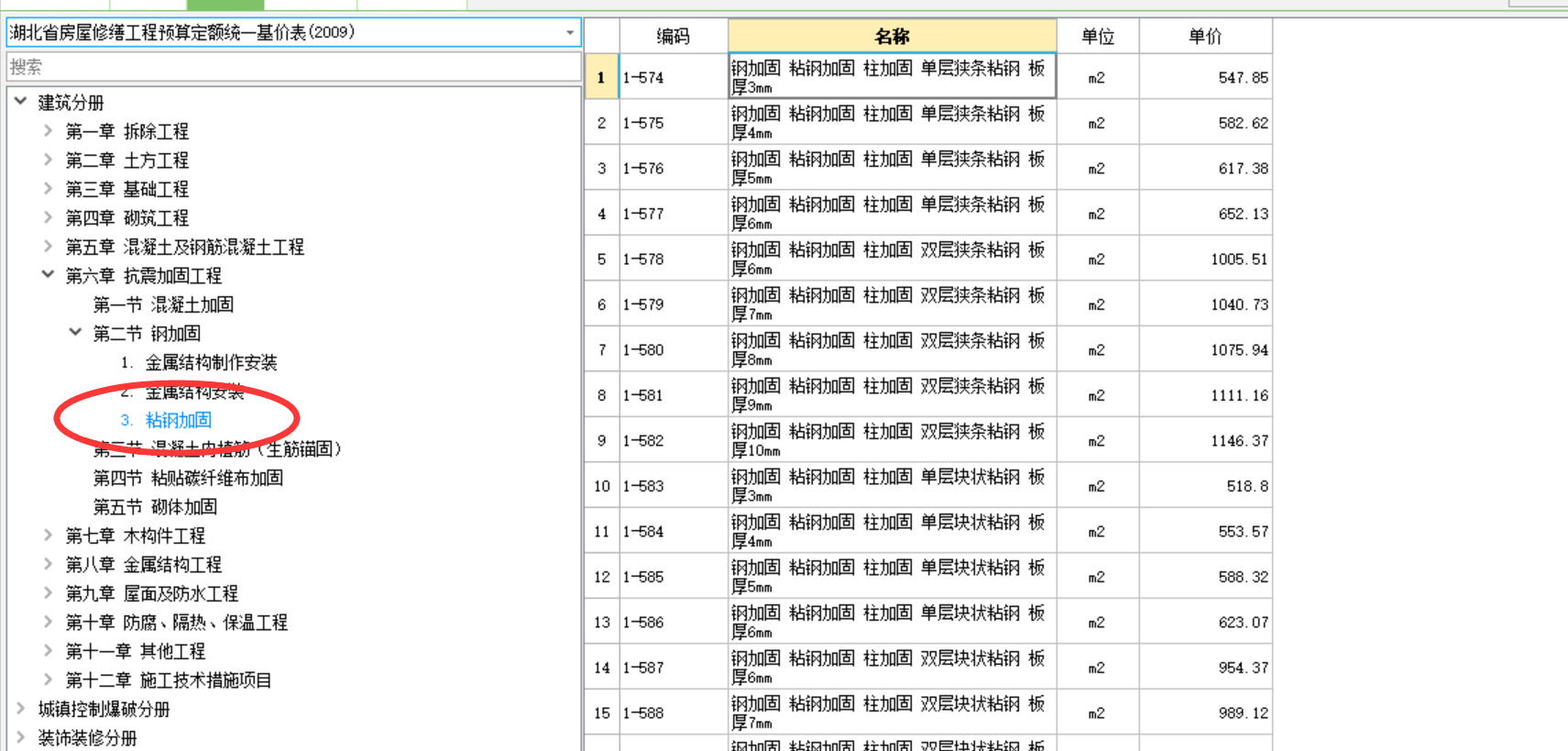Collapse 第二节 钢加固 chevron

(75, 333)
